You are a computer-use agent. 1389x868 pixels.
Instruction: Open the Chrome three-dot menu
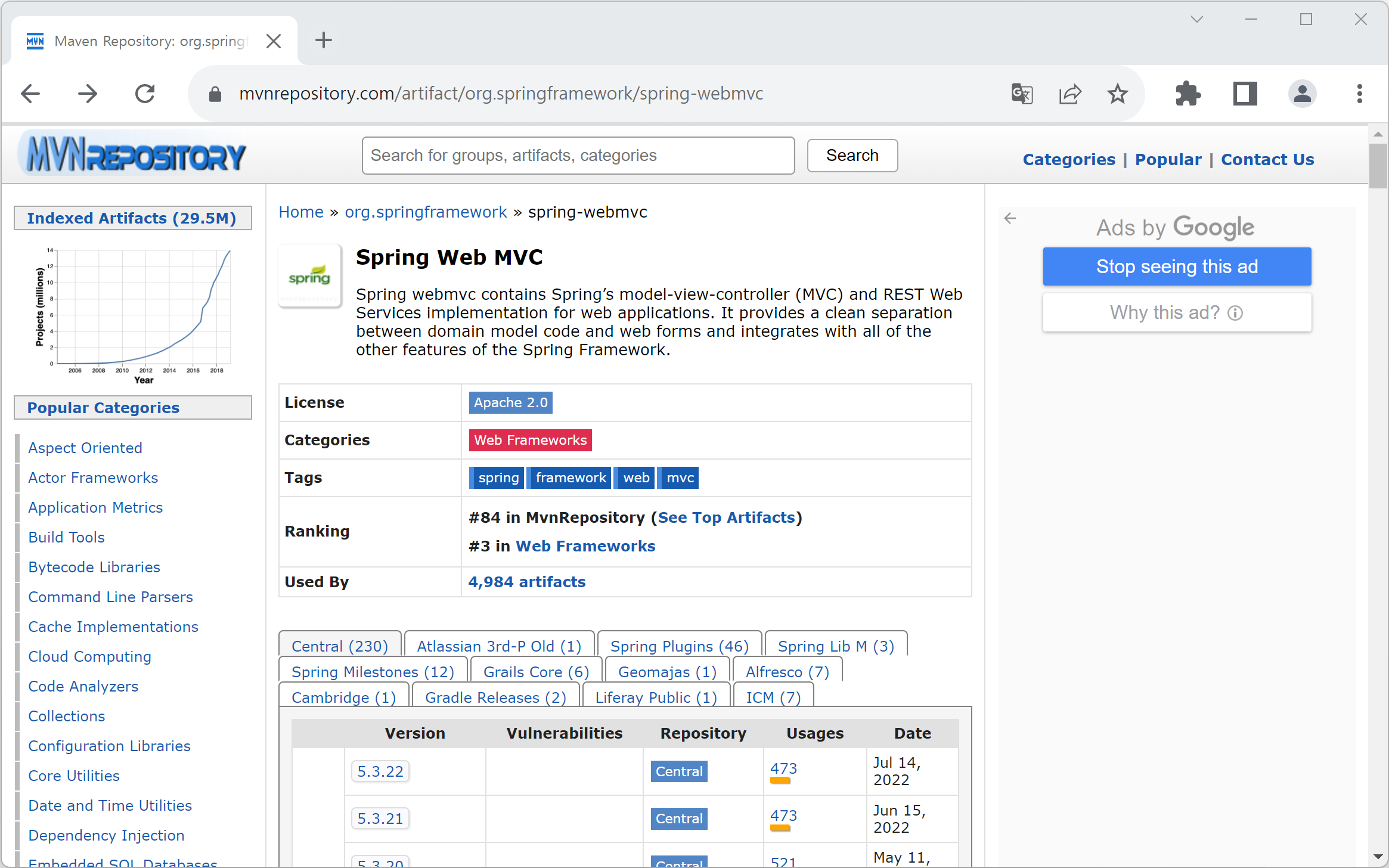(1359, 94)
